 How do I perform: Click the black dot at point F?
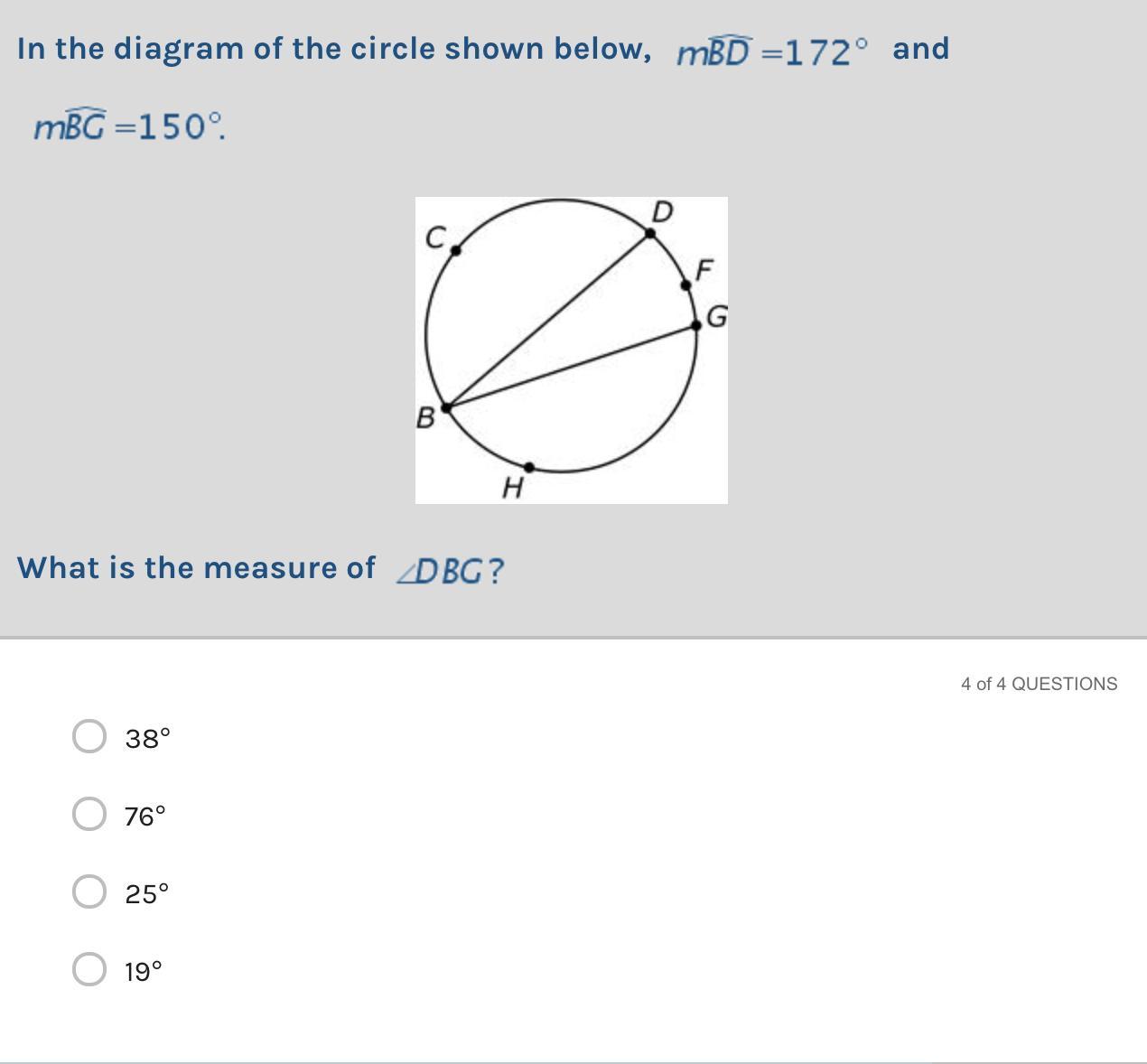tap(685, 285)
